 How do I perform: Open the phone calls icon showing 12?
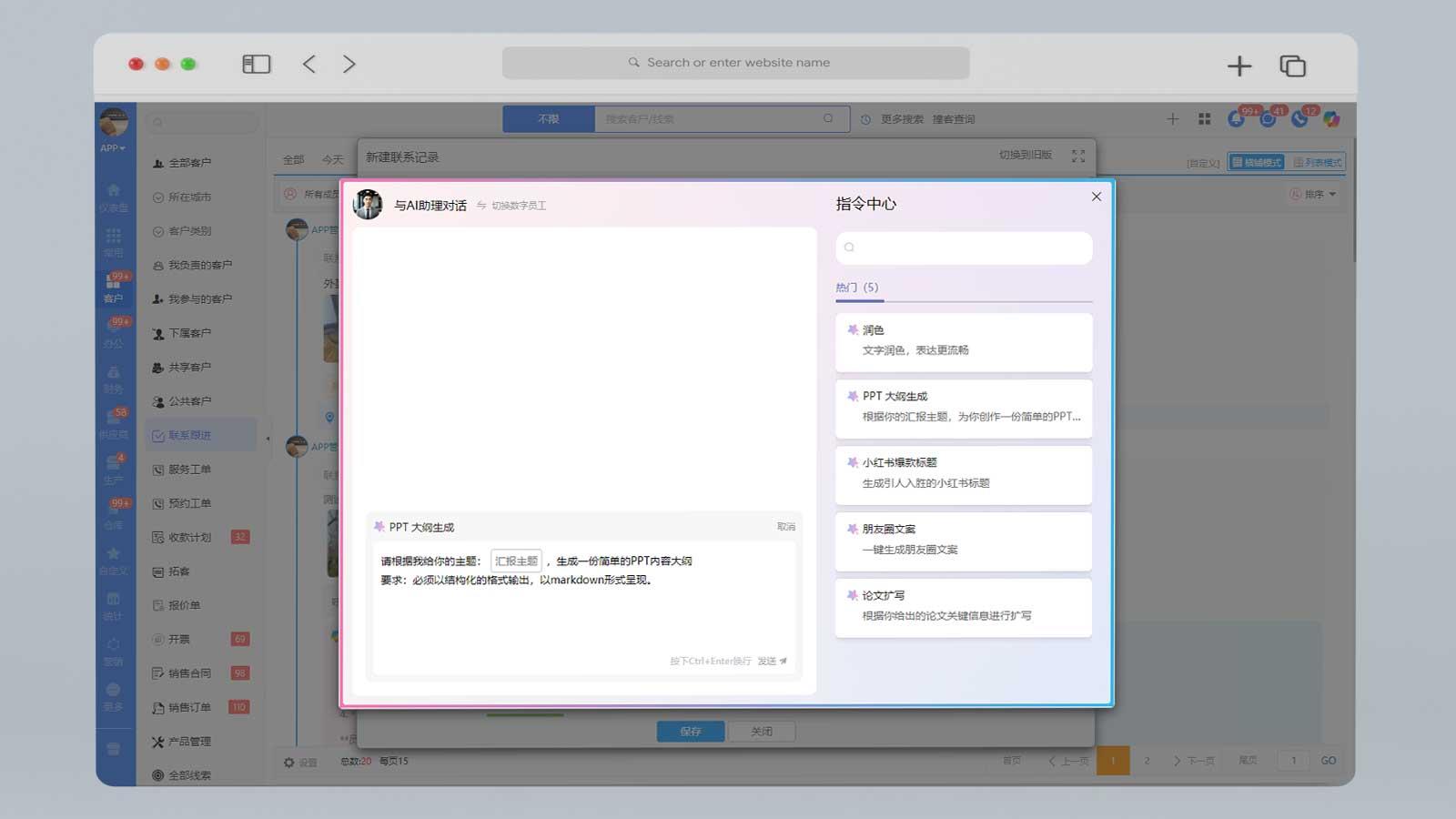(1299, 119)
